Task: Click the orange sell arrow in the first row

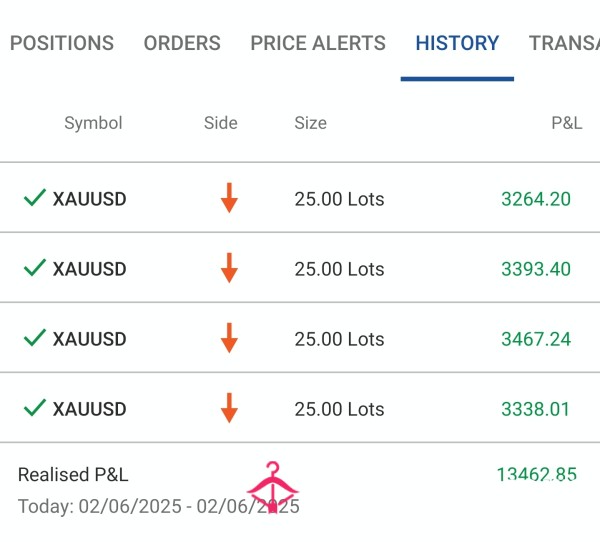Action: [x=229, y=198]
